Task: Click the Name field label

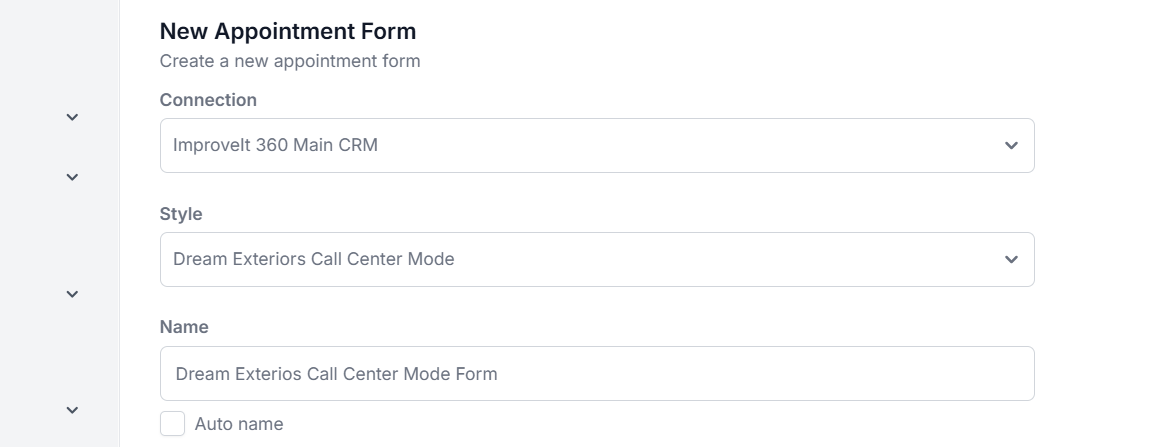Action: click(x=184, y=327)
